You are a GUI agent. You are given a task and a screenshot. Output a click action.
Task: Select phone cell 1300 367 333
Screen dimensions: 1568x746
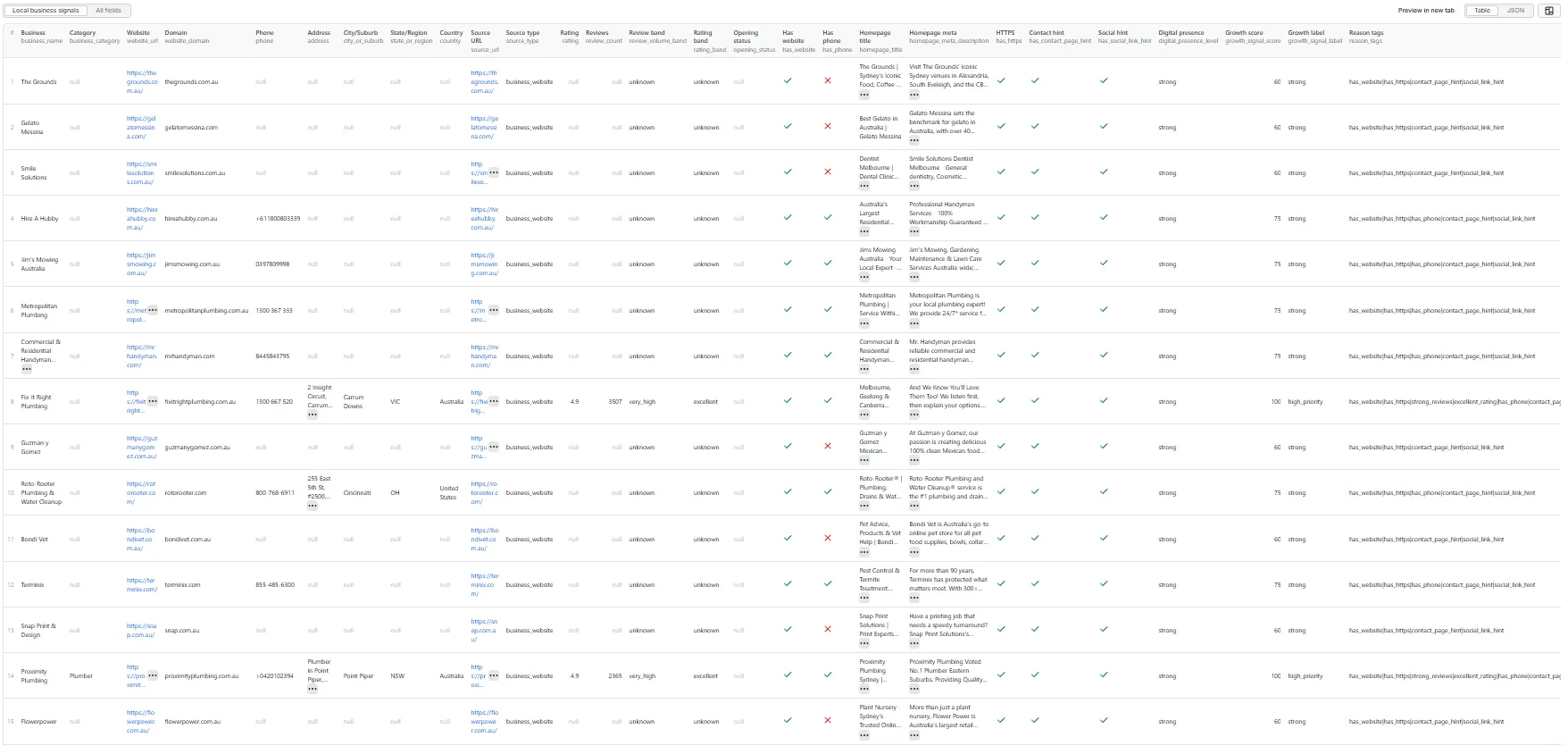[274, 310]
